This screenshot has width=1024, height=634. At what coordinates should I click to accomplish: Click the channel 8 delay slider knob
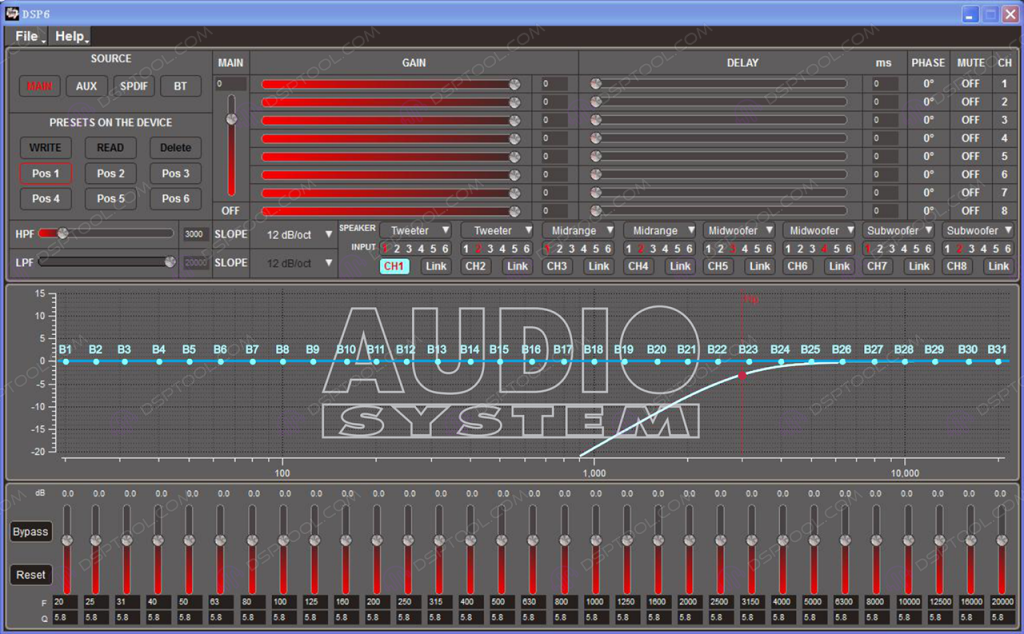point(596,211)
